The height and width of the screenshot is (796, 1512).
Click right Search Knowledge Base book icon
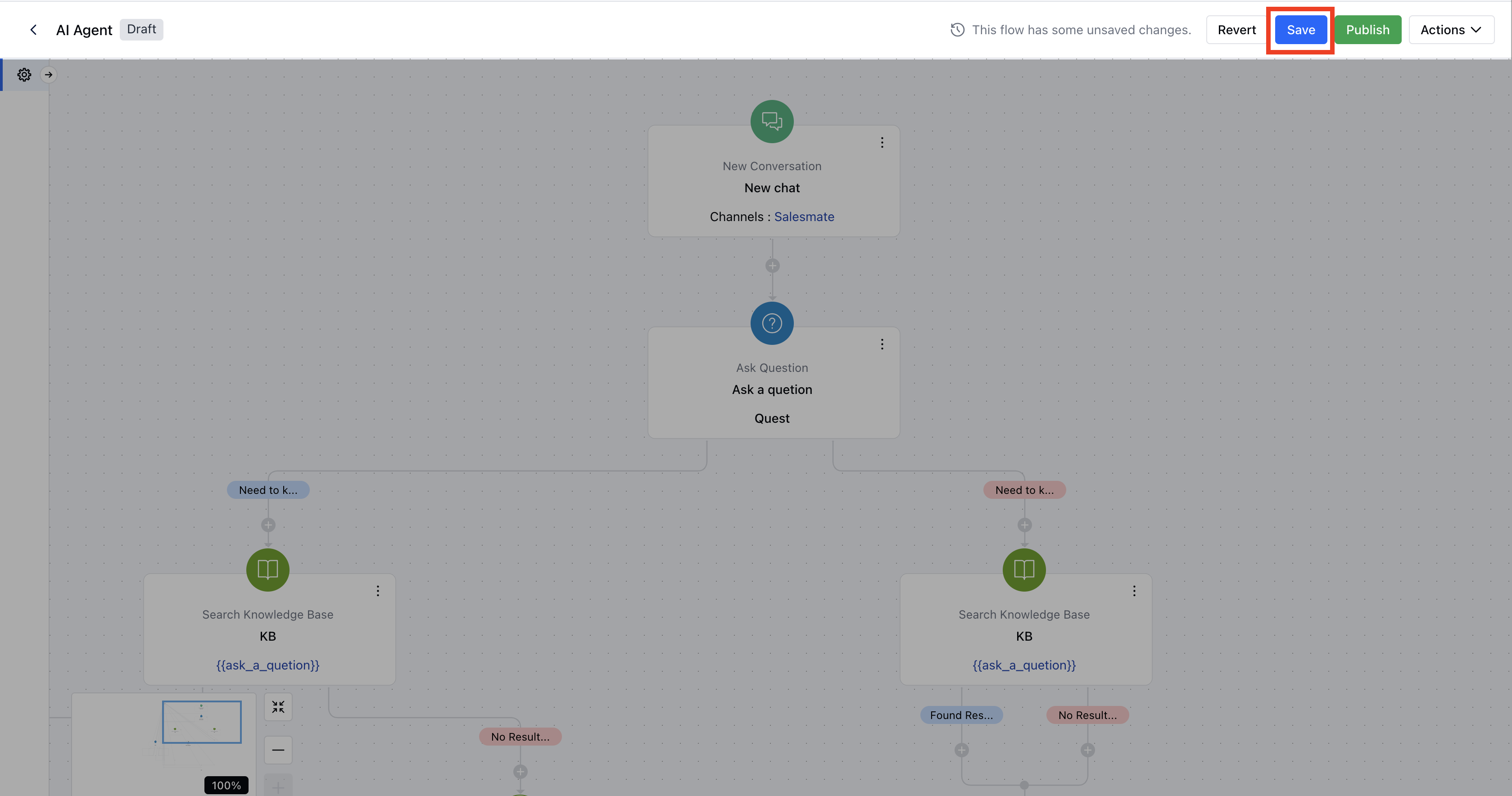click(1023, 570)
